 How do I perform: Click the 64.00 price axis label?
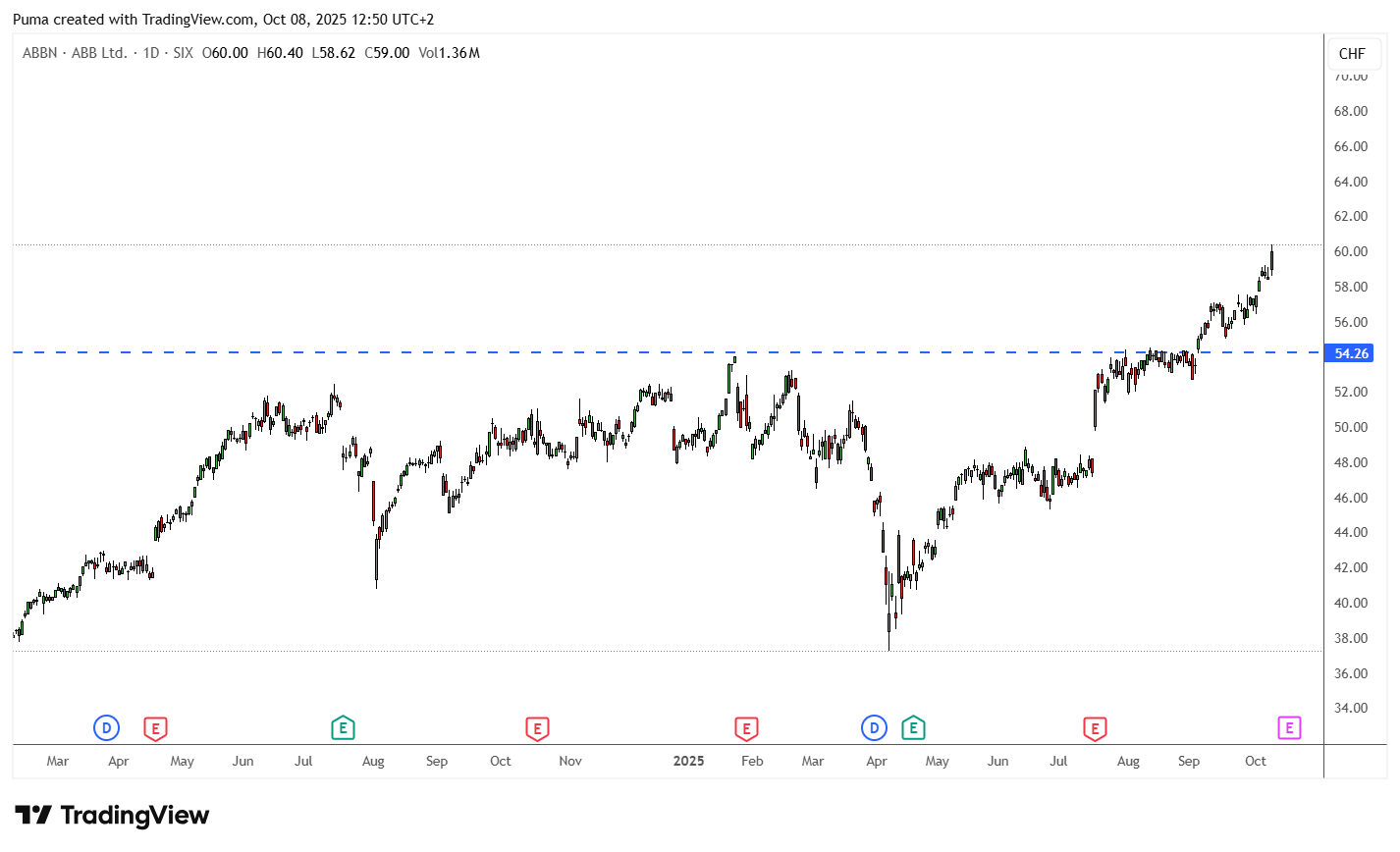(x=1351, y=182)
